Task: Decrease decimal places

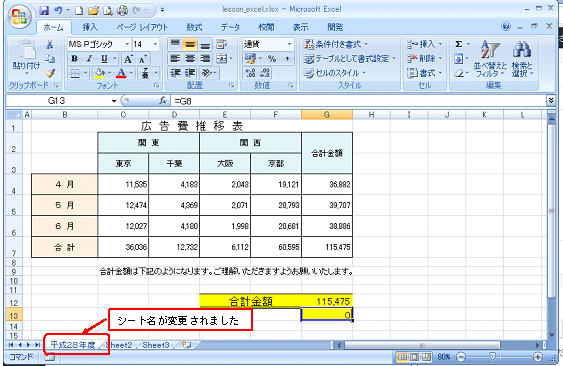Action: 265,73
